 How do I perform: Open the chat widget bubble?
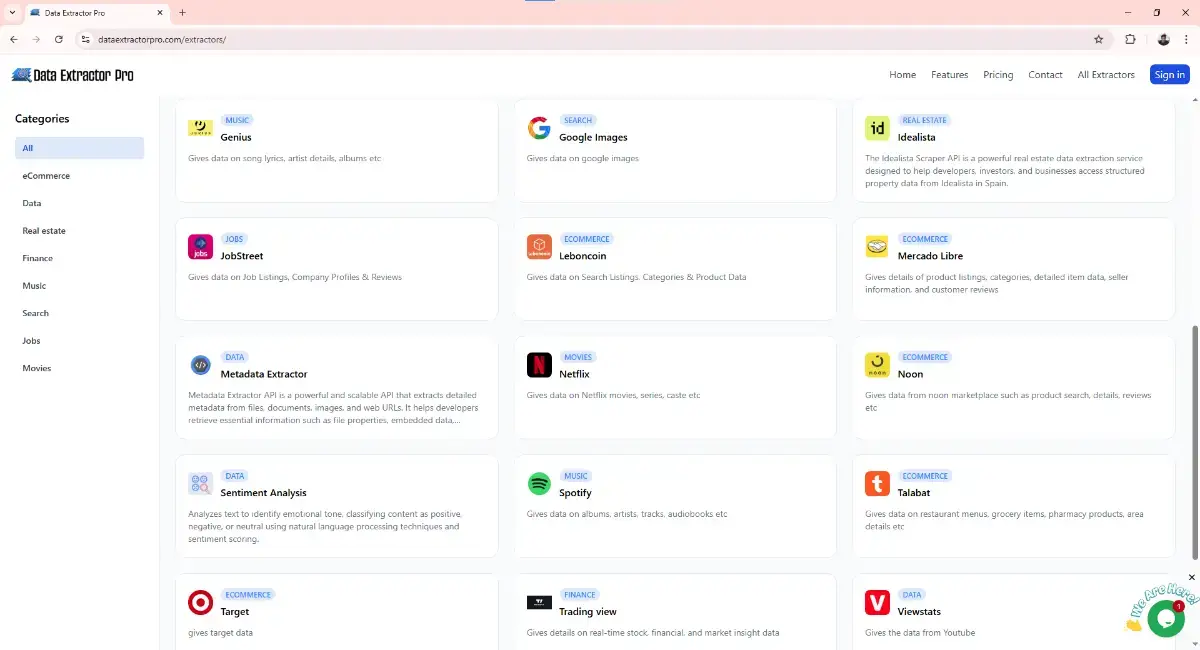pos(1165,619)
